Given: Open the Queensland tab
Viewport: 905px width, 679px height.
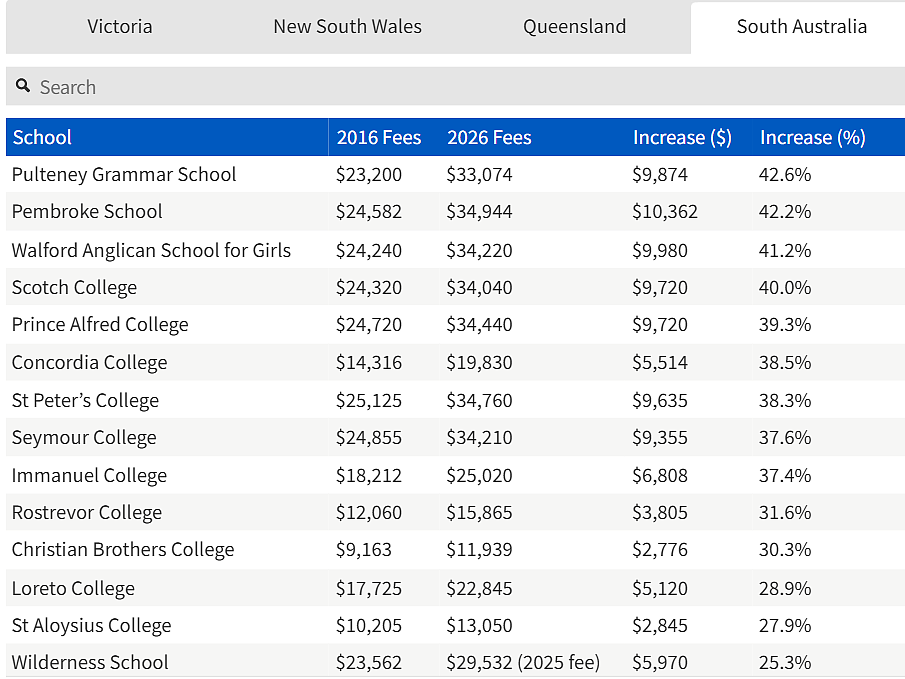Looking at the screenshot, I should point(574,27).
